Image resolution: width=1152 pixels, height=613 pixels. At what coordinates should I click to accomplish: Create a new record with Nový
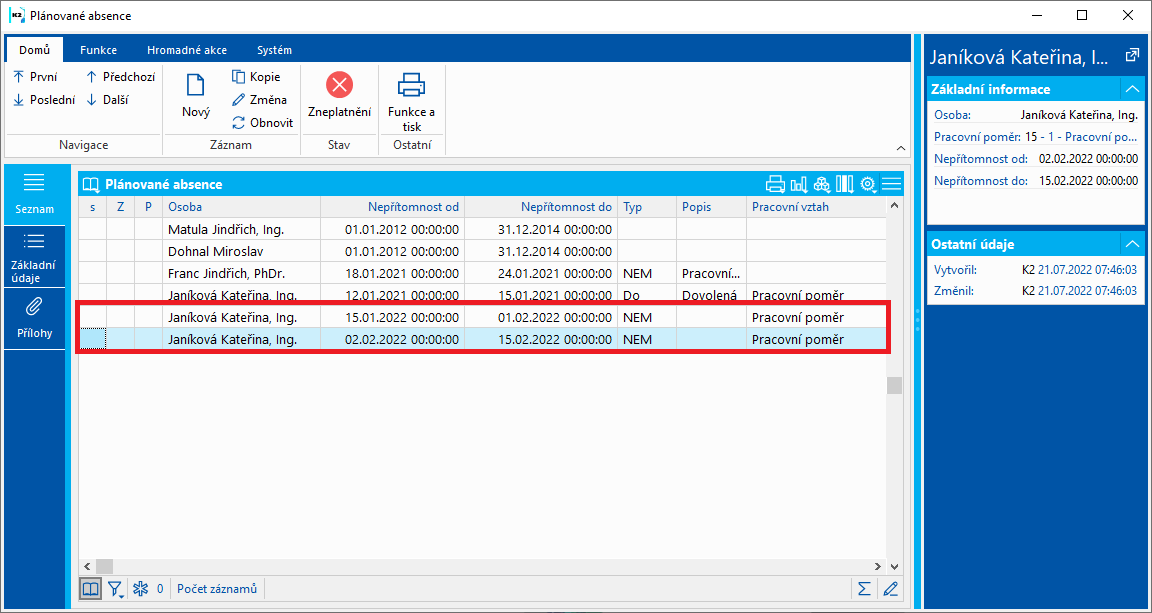[x=196, y=96]
